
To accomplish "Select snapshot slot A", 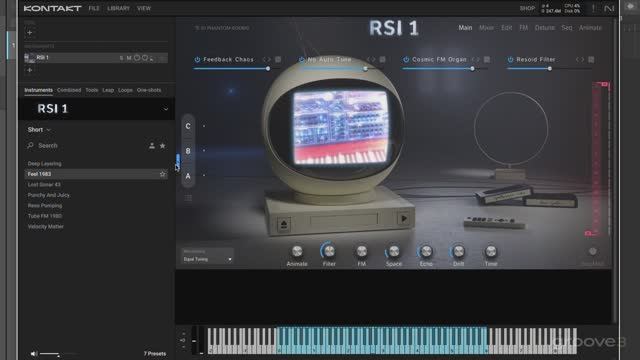I will pos(188,176).
